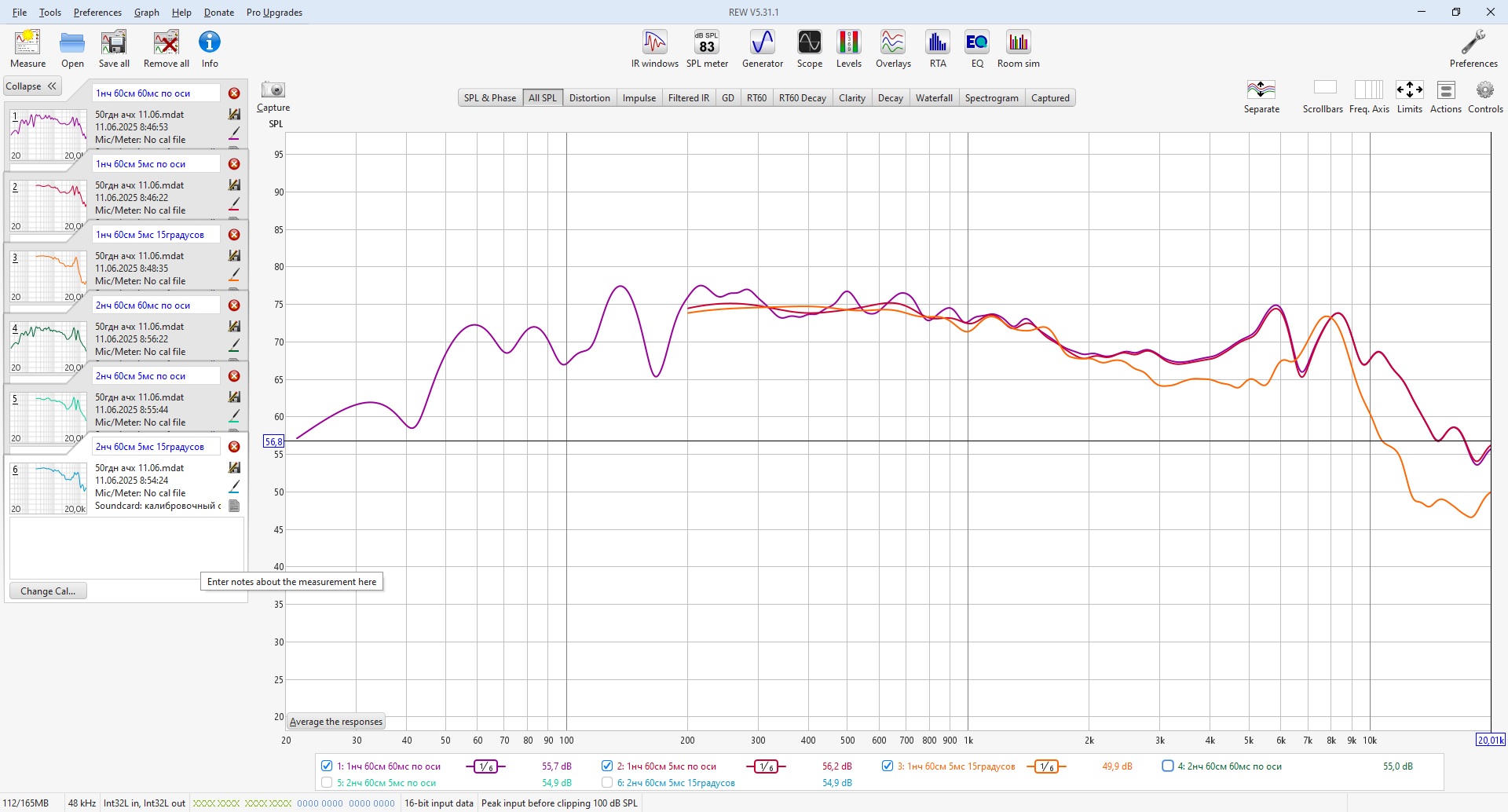Open the Pro Upgrades menu item
The width and height of the screenshot is (1508, 812).
click(274, 13)
